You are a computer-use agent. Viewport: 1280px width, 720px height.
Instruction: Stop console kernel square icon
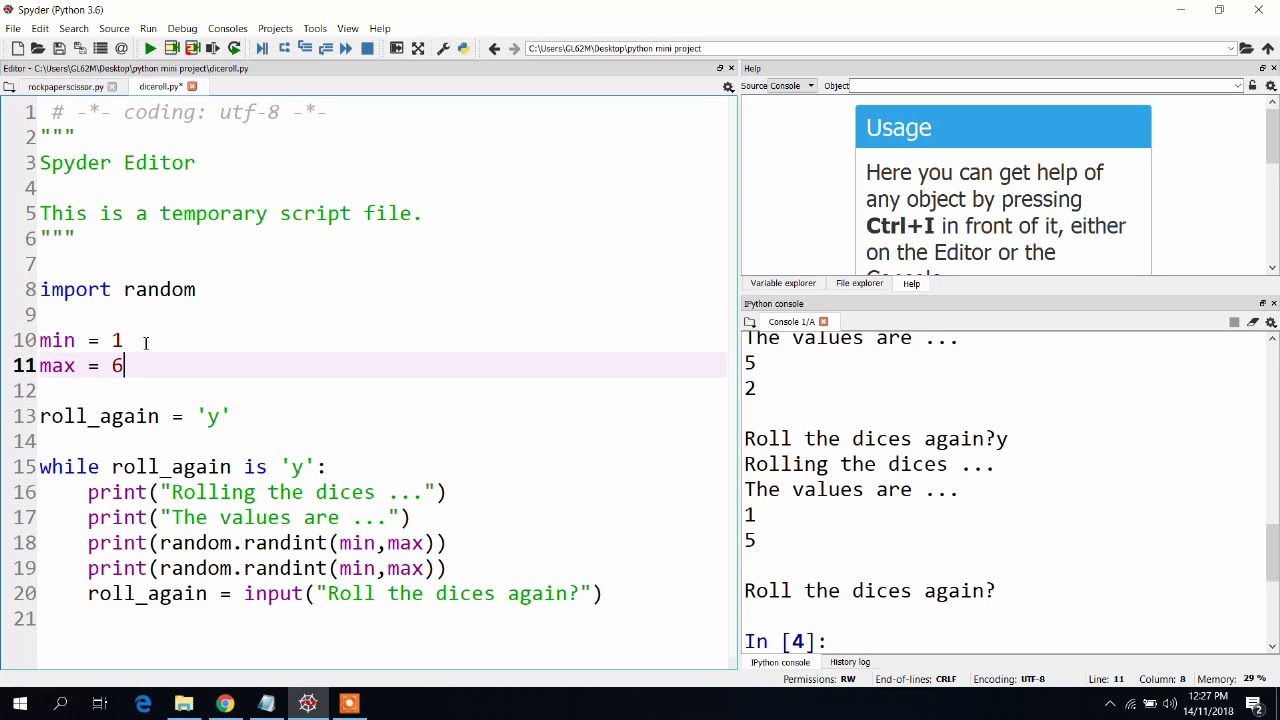coord(1234,322)
